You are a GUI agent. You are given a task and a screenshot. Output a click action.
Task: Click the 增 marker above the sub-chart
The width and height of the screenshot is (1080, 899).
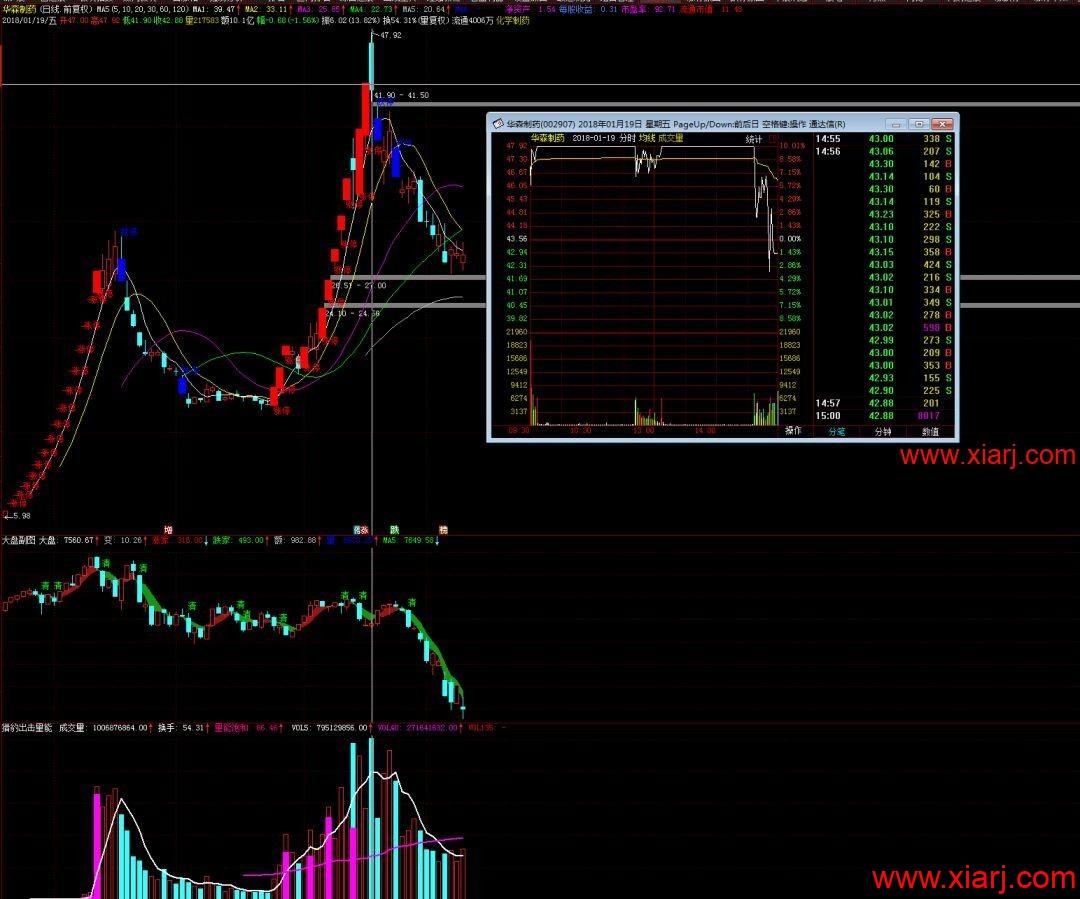point(168,530)
